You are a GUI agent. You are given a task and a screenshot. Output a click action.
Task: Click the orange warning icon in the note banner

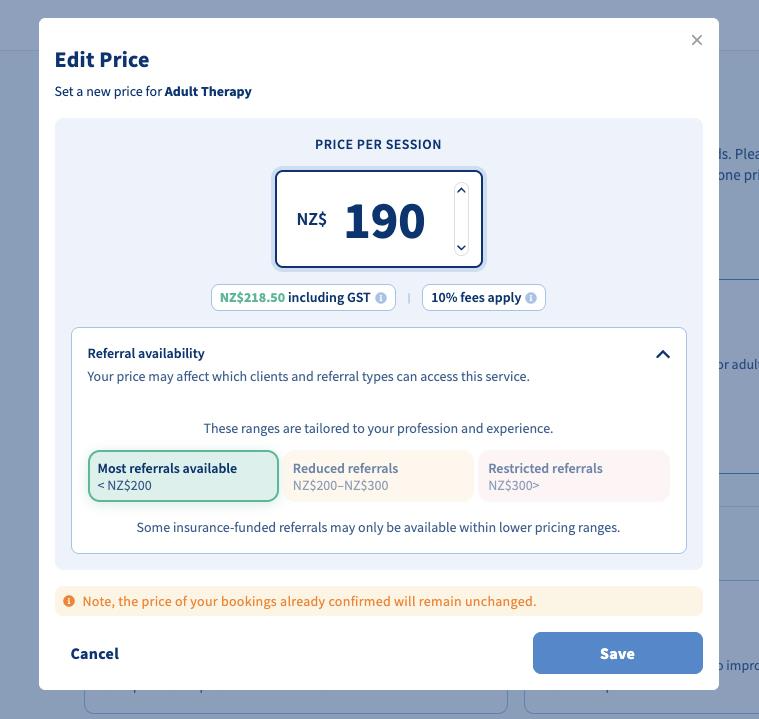coord(69,601)
